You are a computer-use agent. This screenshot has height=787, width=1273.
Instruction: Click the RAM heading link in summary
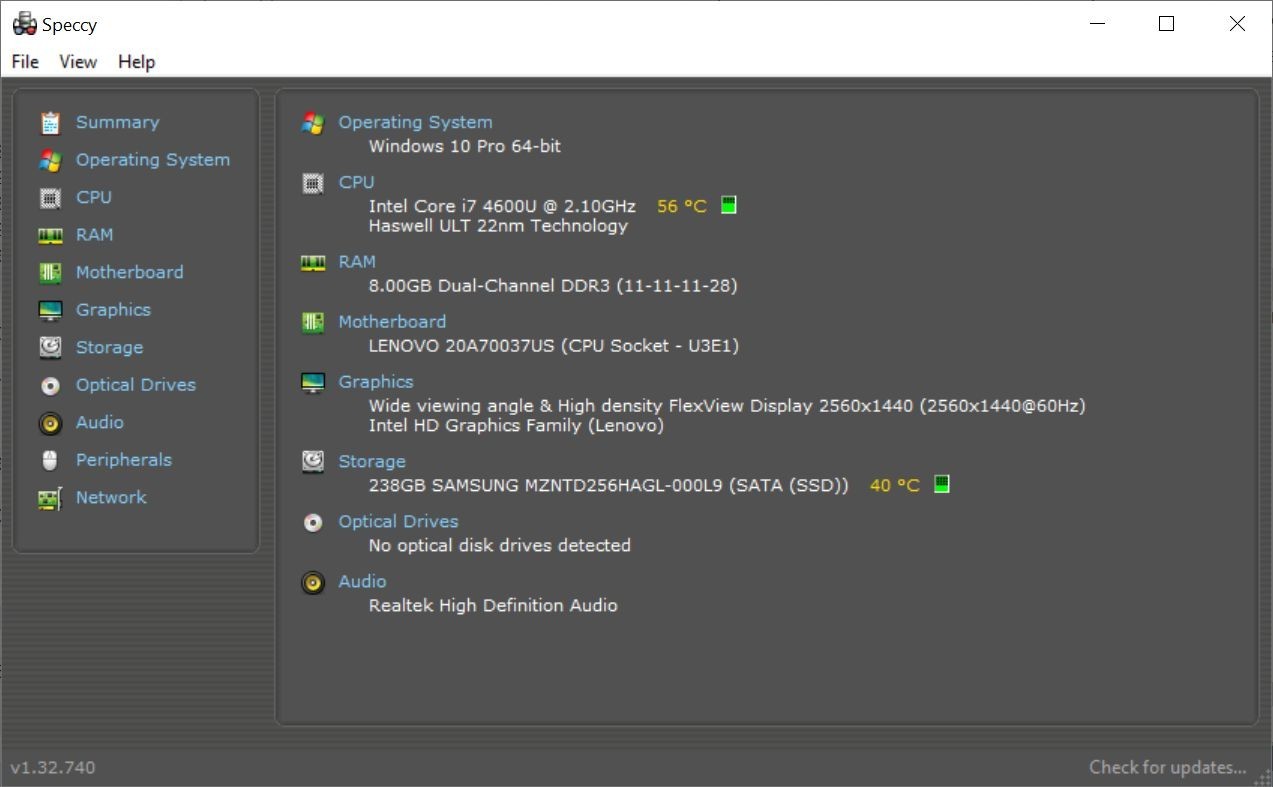357,262
